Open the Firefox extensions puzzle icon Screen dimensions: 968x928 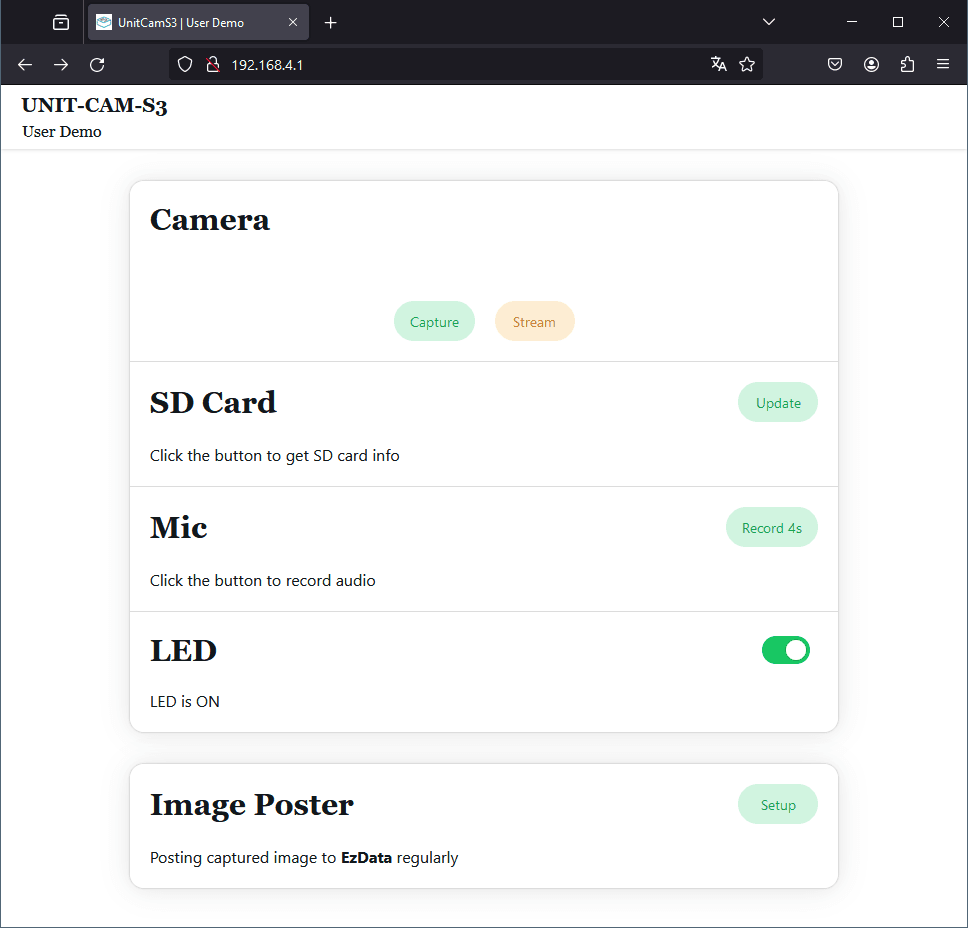(x=907, y=65)
